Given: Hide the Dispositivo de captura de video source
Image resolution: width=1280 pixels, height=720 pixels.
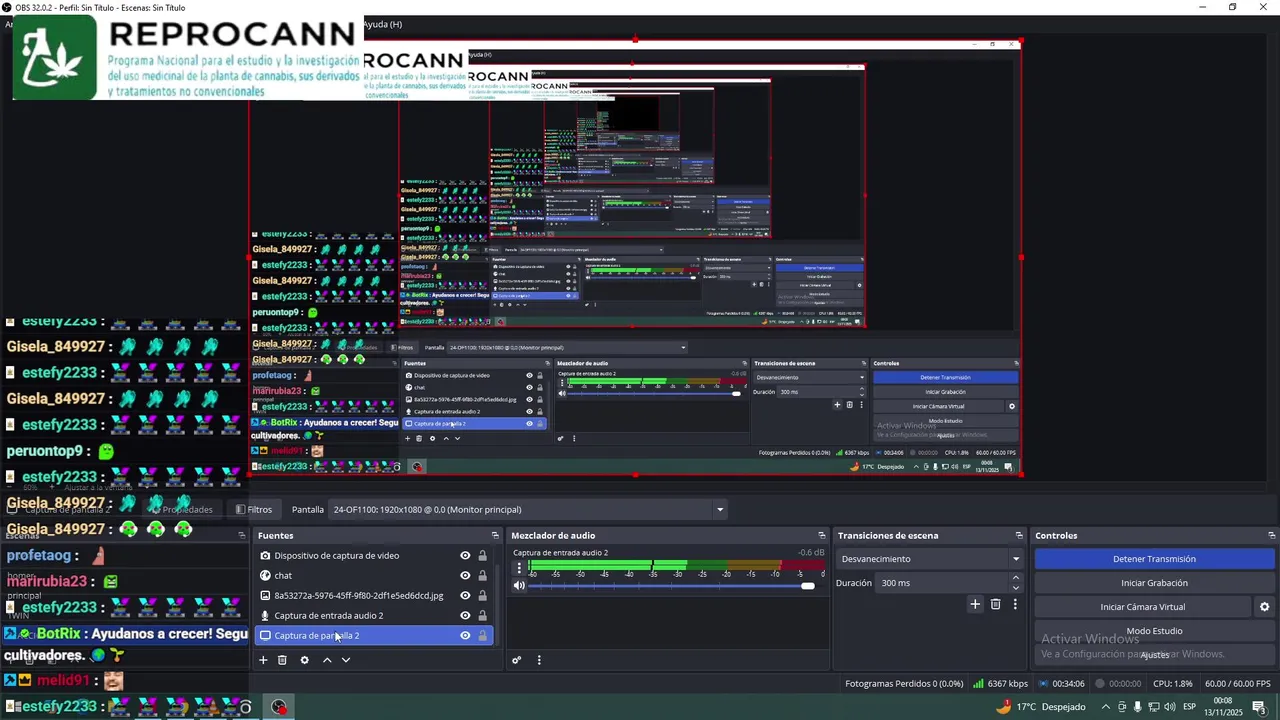Looking at the screenshot, I should coord(465,555).
